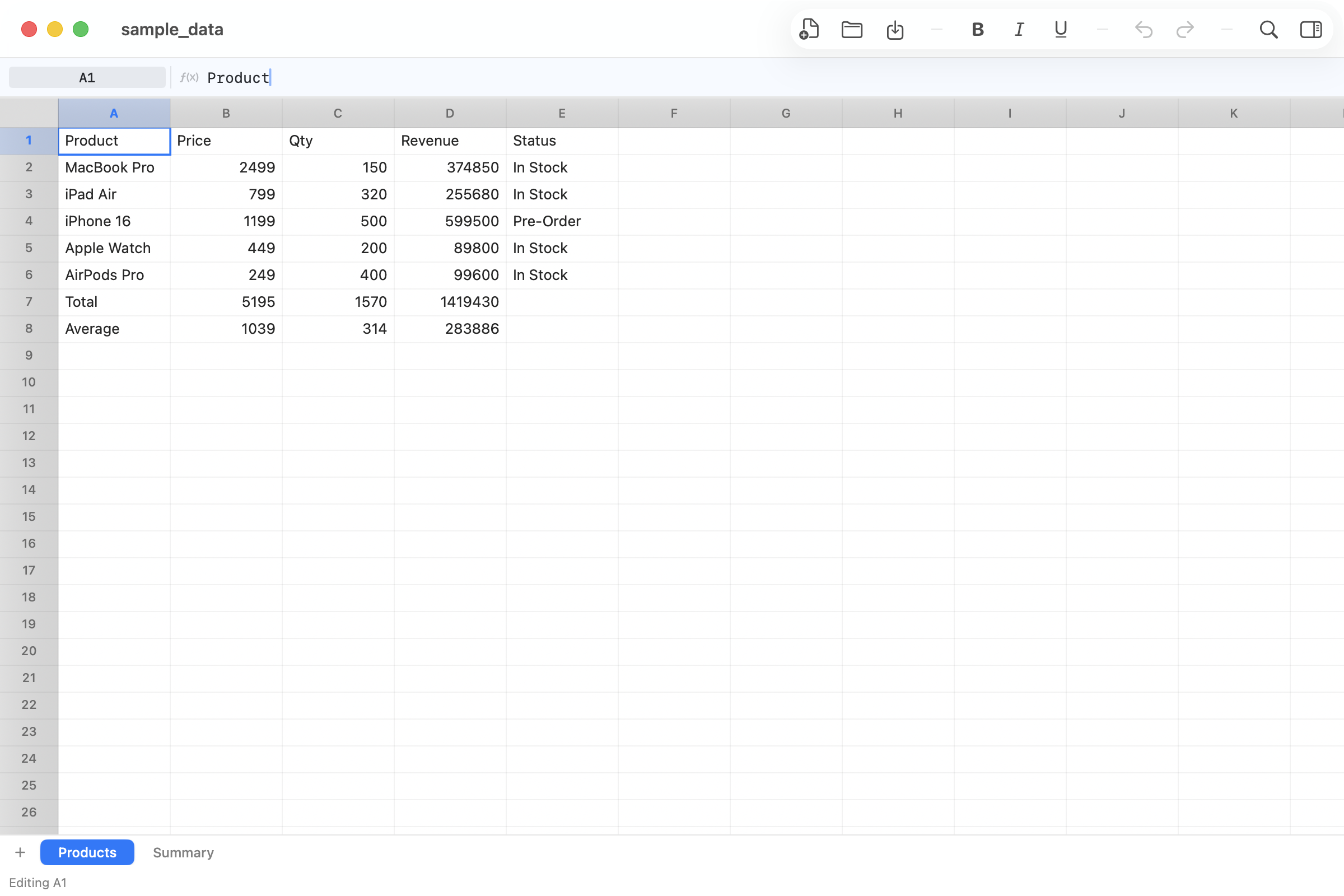
Task: Redo the last undone action
Action: (1184, 29)
